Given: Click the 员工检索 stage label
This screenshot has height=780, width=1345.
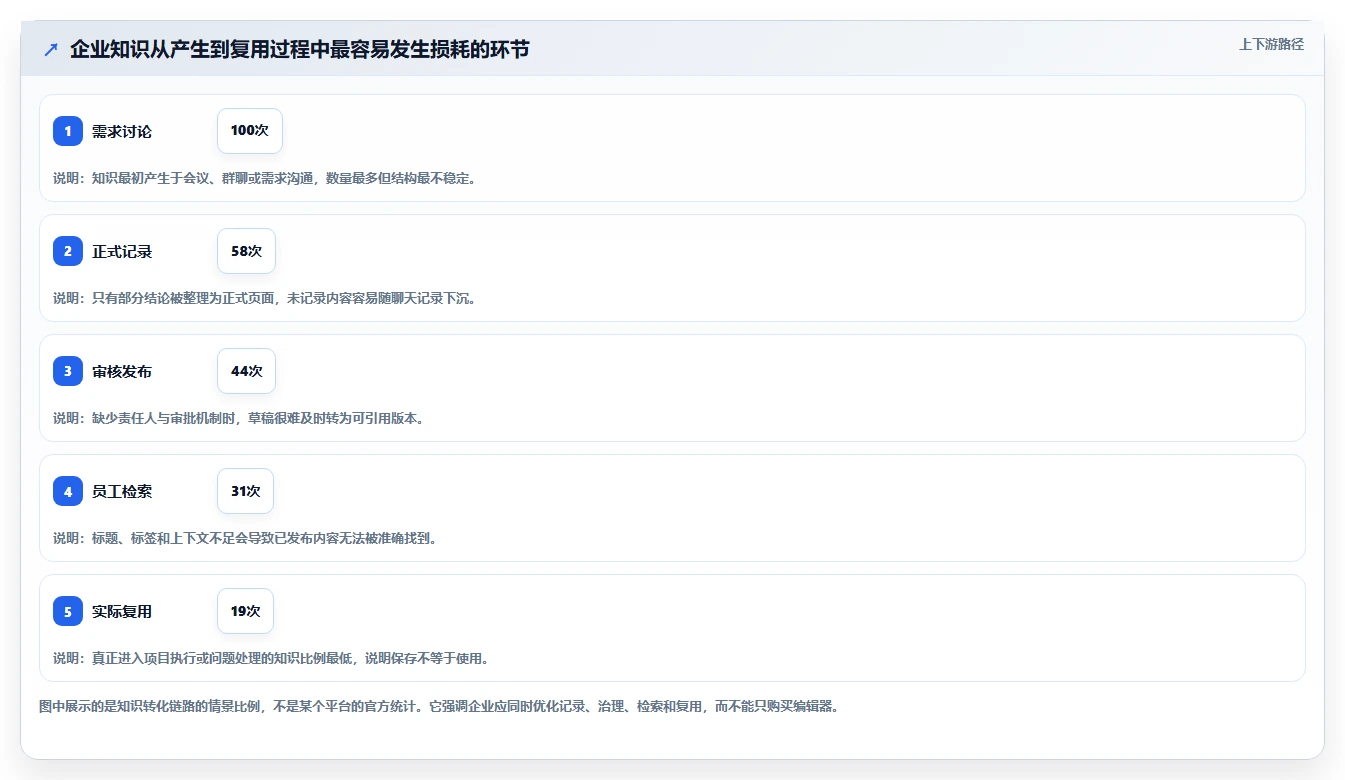Looking at the screenshot, I should 122,491.
